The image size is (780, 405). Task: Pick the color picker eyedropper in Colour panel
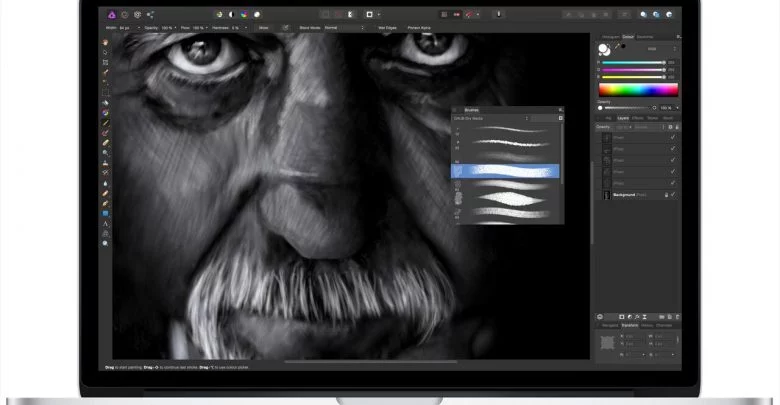[x=619, y=47]
